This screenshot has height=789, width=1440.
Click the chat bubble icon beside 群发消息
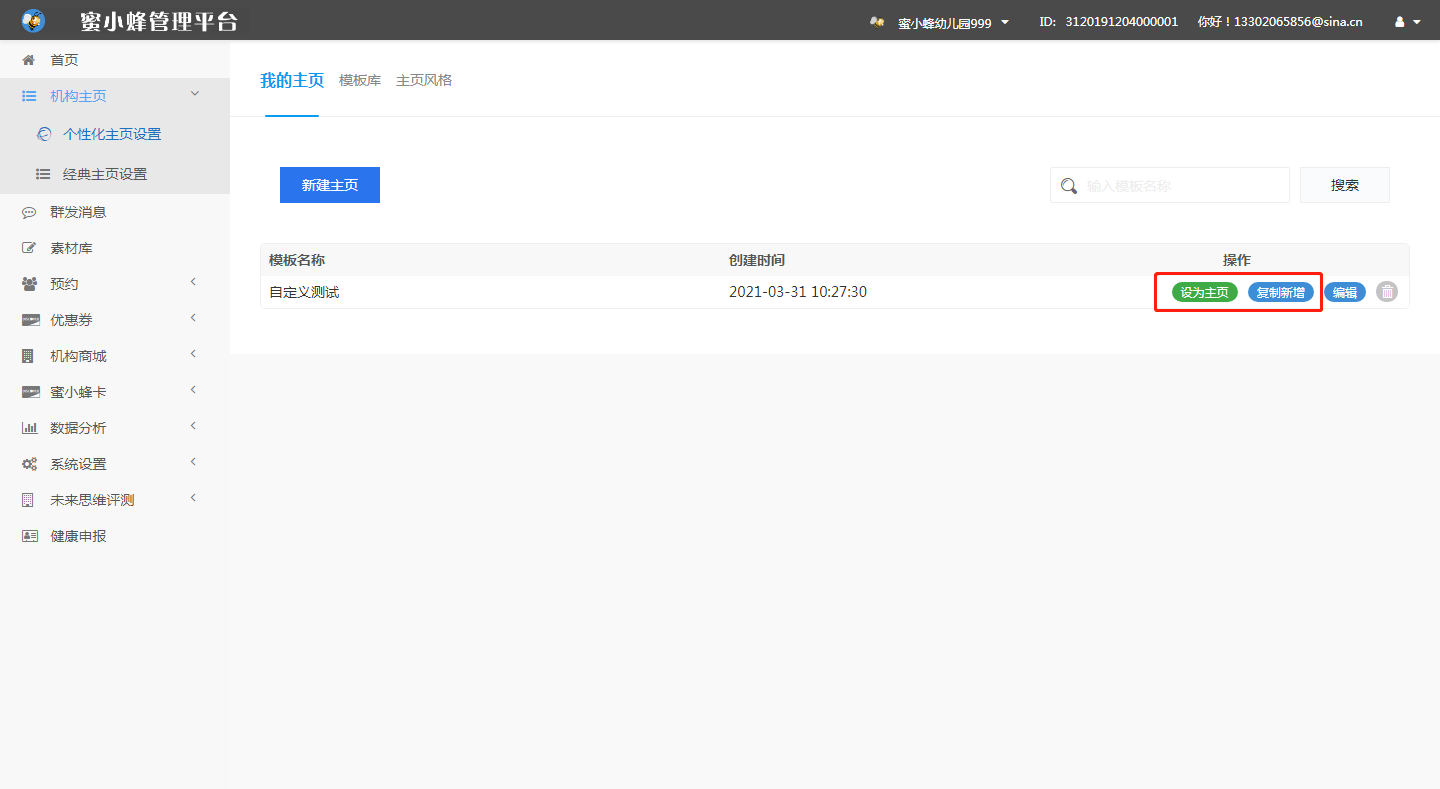tap(29, 212)
